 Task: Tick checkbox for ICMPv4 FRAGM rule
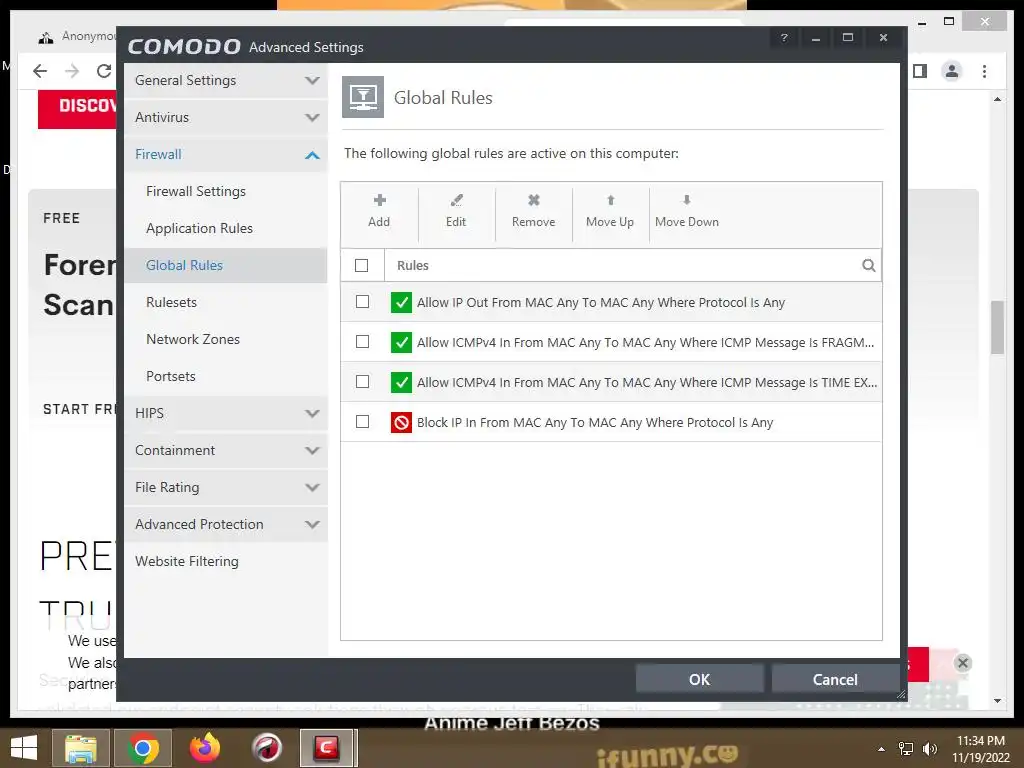362,342
